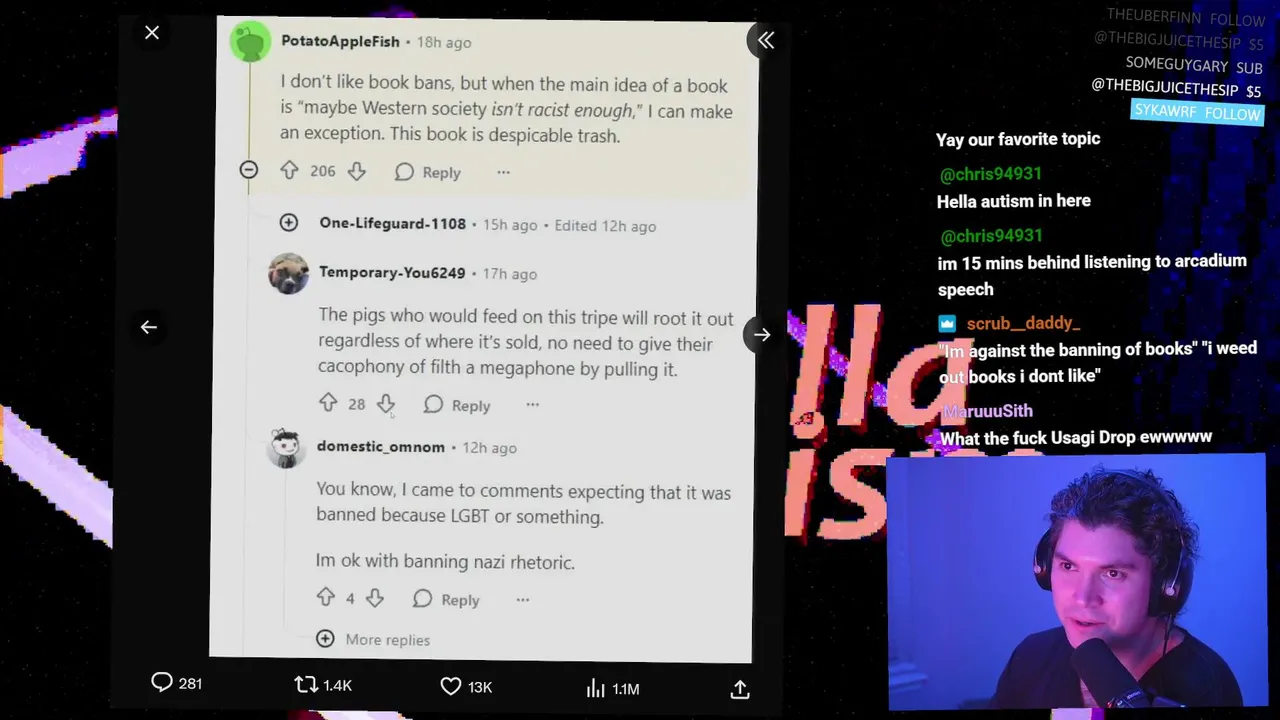Expand the One-Lifeguard-1108 collapsed comment
Screen dimensions: 1280x720
289,222
